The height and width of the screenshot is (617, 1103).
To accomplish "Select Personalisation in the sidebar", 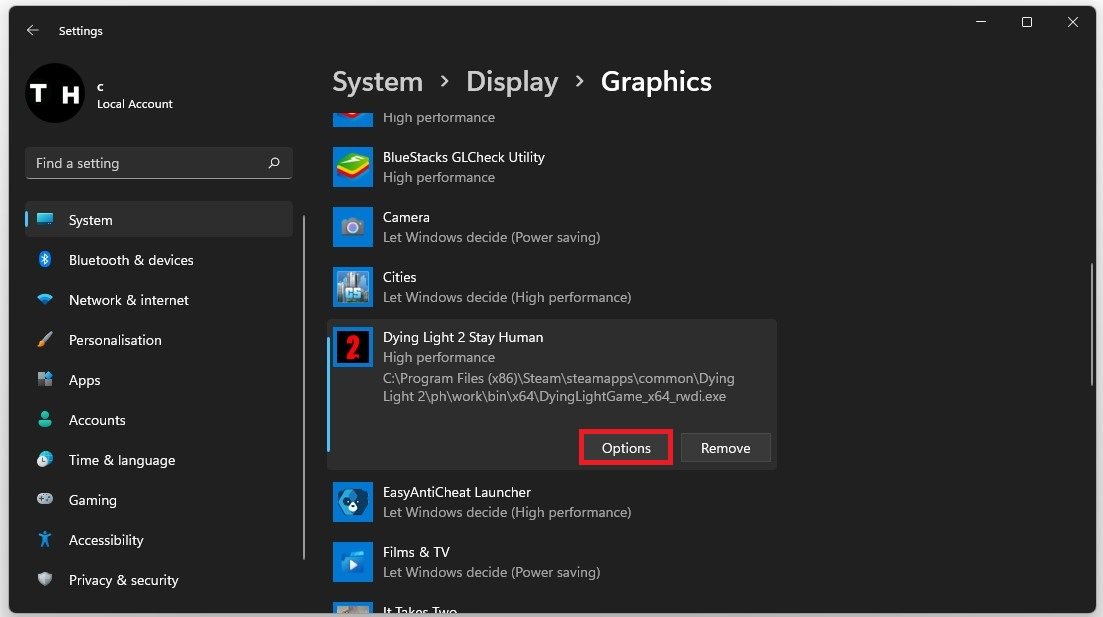I will click(x=159, y=340).
